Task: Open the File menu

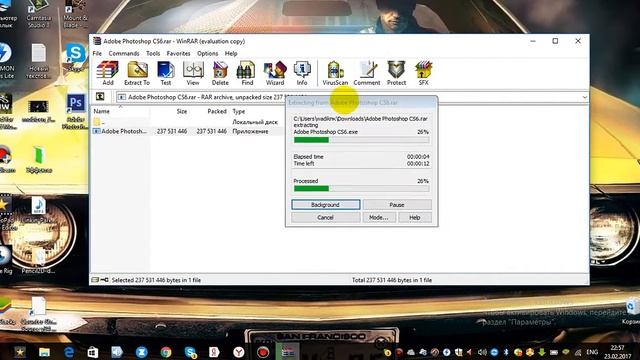Action: (97, 53)
